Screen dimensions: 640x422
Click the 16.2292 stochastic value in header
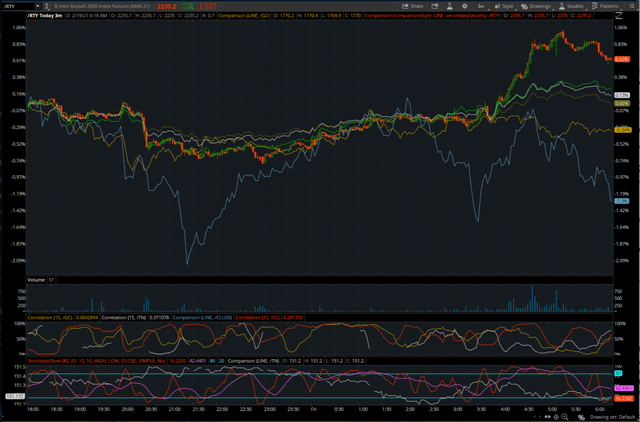pos(177,361)
